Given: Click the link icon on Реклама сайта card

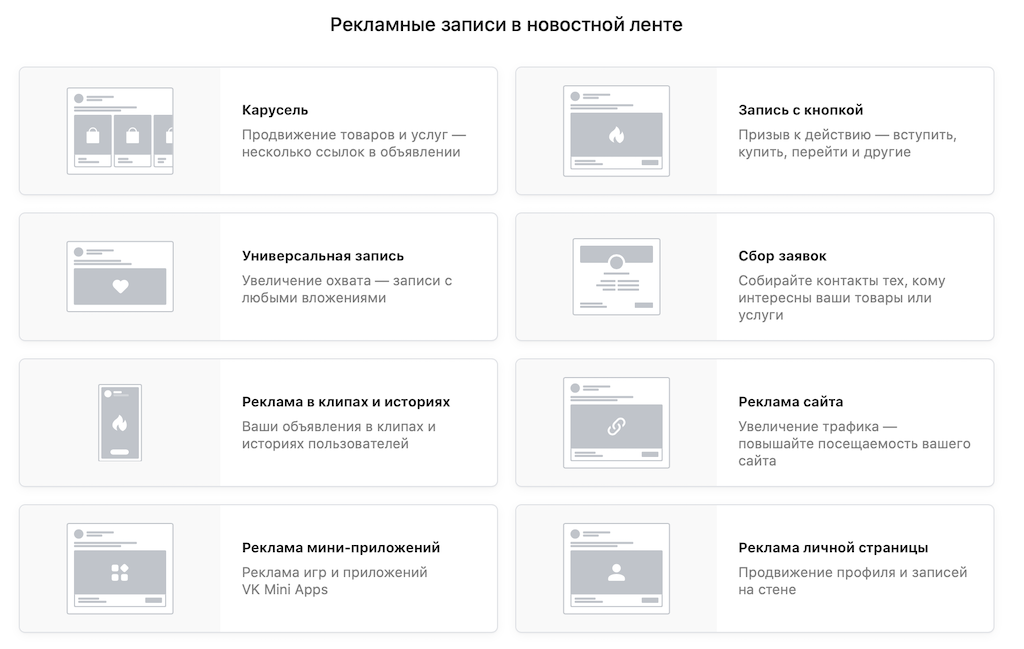Looking at the screenshot, I should tap(617, 424).
